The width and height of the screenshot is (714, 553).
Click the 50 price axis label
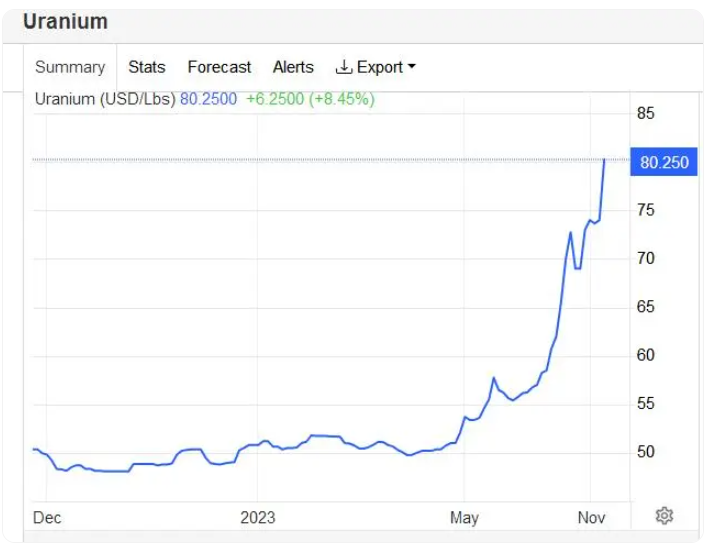coord(646,452)
